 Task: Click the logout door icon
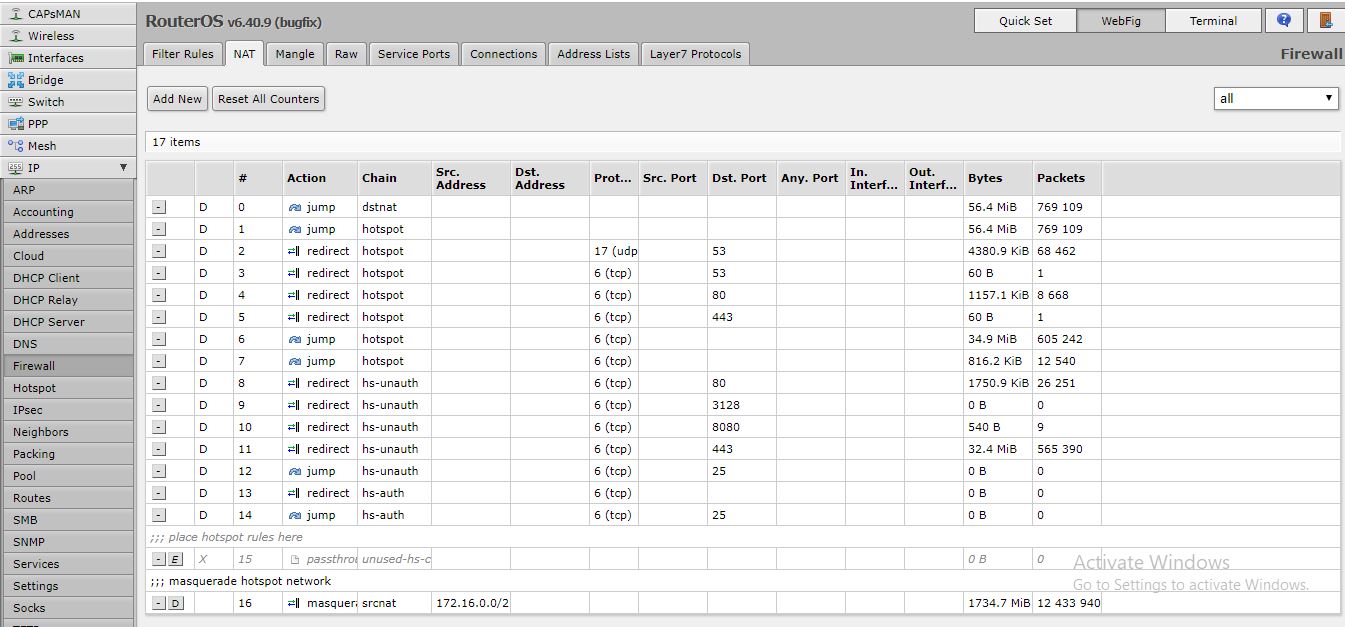pos(1325,20)
